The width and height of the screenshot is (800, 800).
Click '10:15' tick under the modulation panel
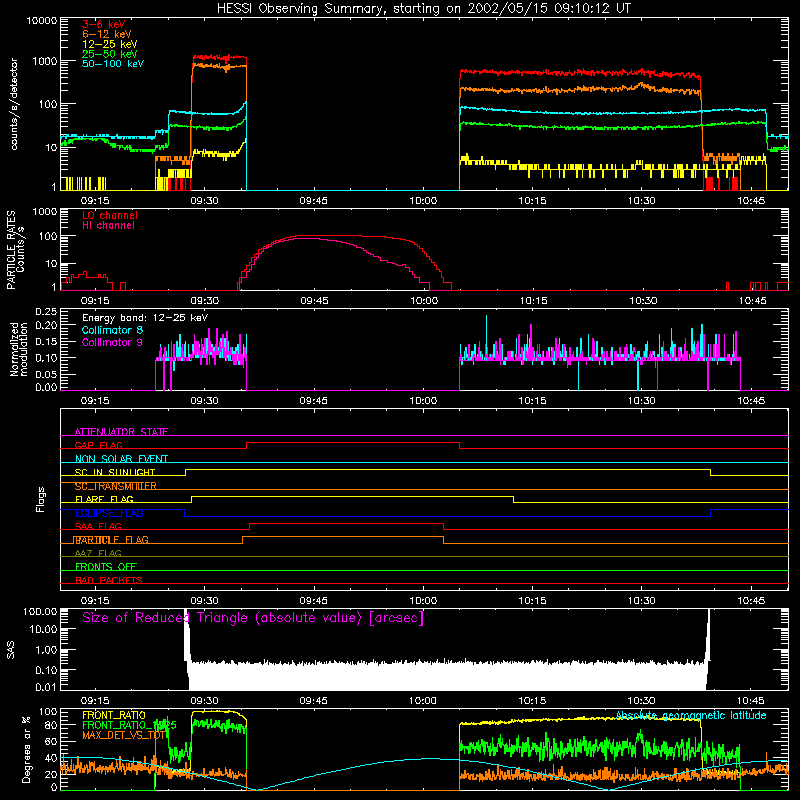coord(532,401)
